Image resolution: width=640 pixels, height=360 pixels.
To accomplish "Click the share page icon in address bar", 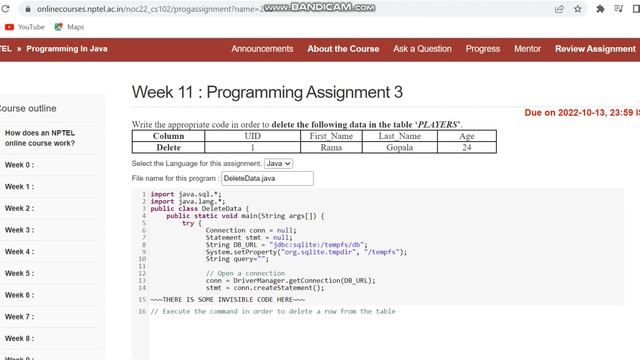I will coord(559,9).
